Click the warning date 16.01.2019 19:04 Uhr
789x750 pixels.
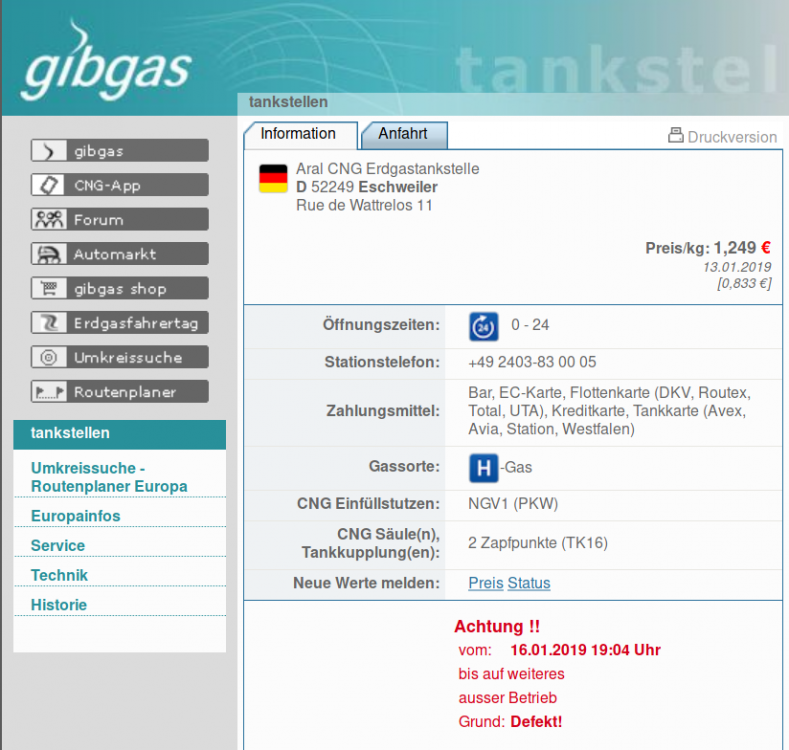click(585, 650)
